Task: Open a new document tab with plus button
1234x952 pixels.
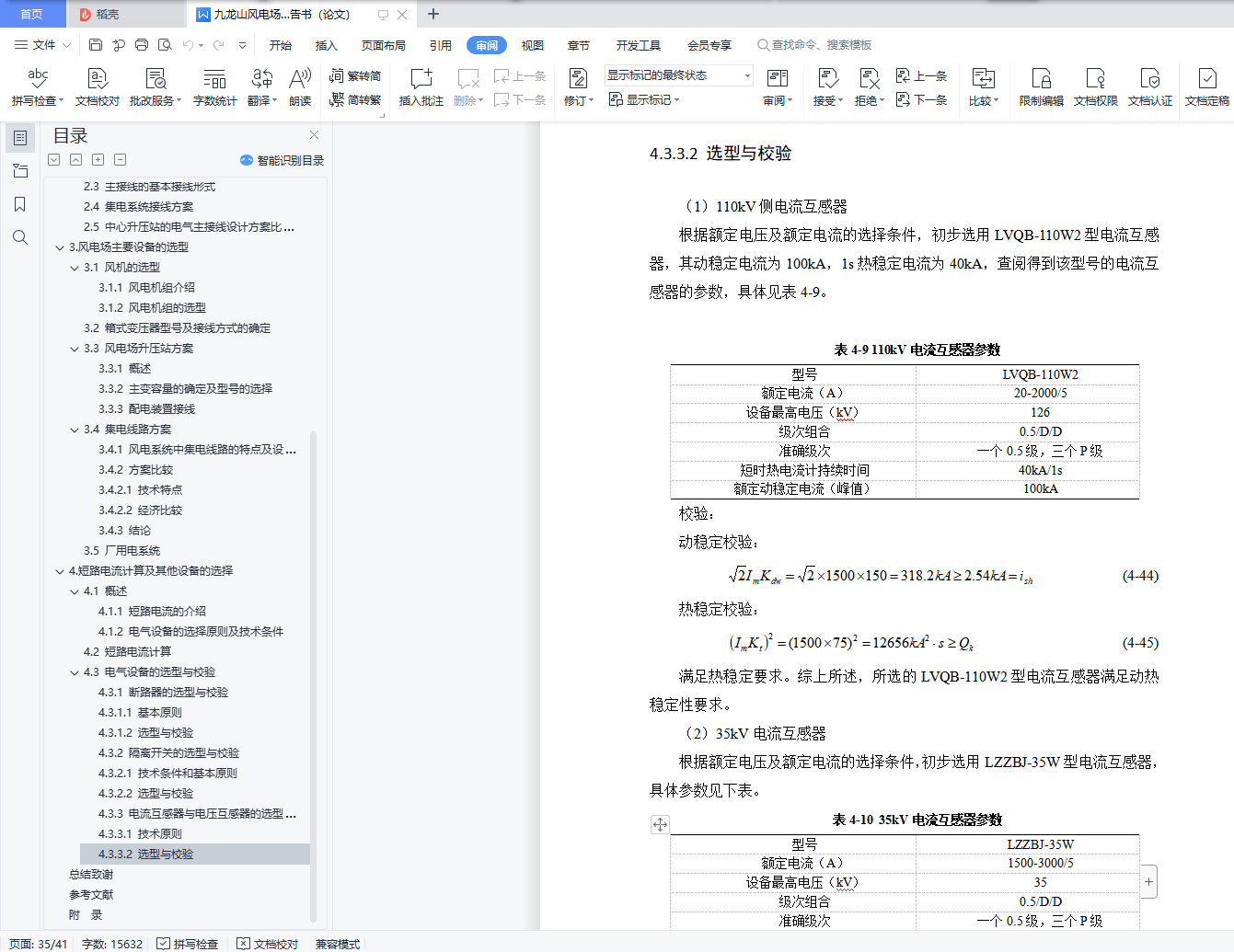Action: [x=433, y=14]
